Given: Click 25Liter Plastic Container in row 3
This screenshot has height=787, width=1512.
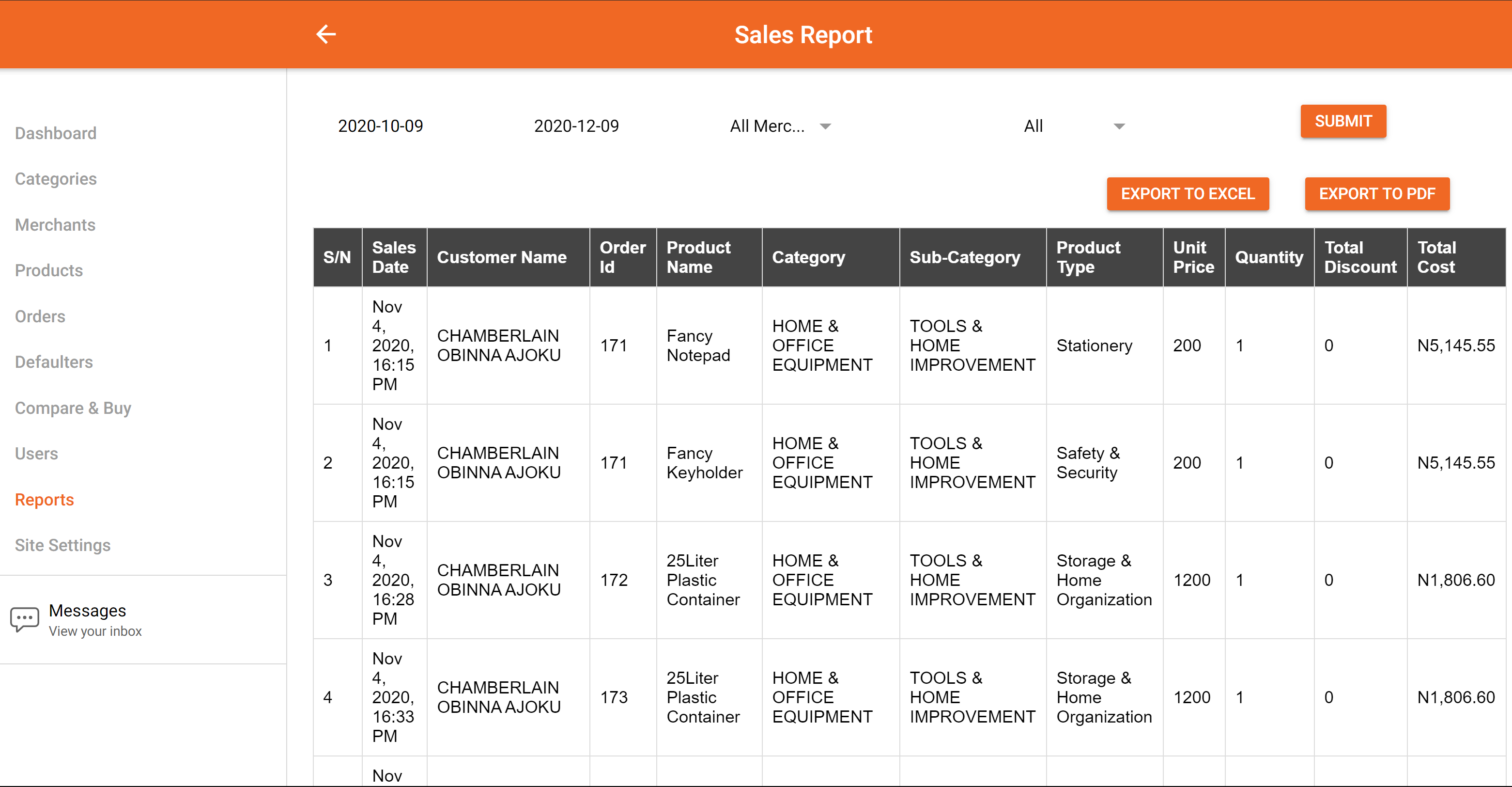Looking at the screenshot, I should pos(709,580).
